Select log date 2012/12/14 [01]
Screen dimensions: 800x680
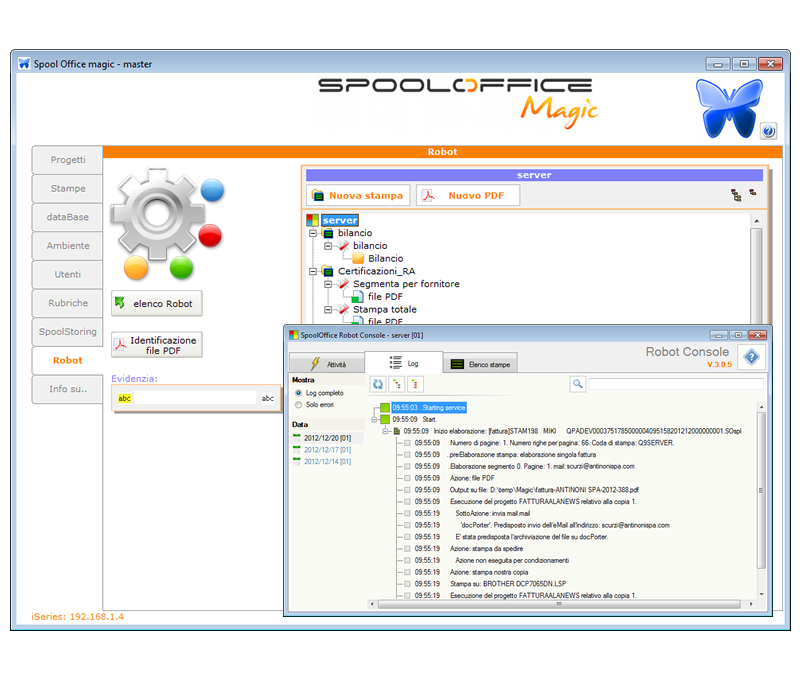pyautogui.click(x=328, y=462)
